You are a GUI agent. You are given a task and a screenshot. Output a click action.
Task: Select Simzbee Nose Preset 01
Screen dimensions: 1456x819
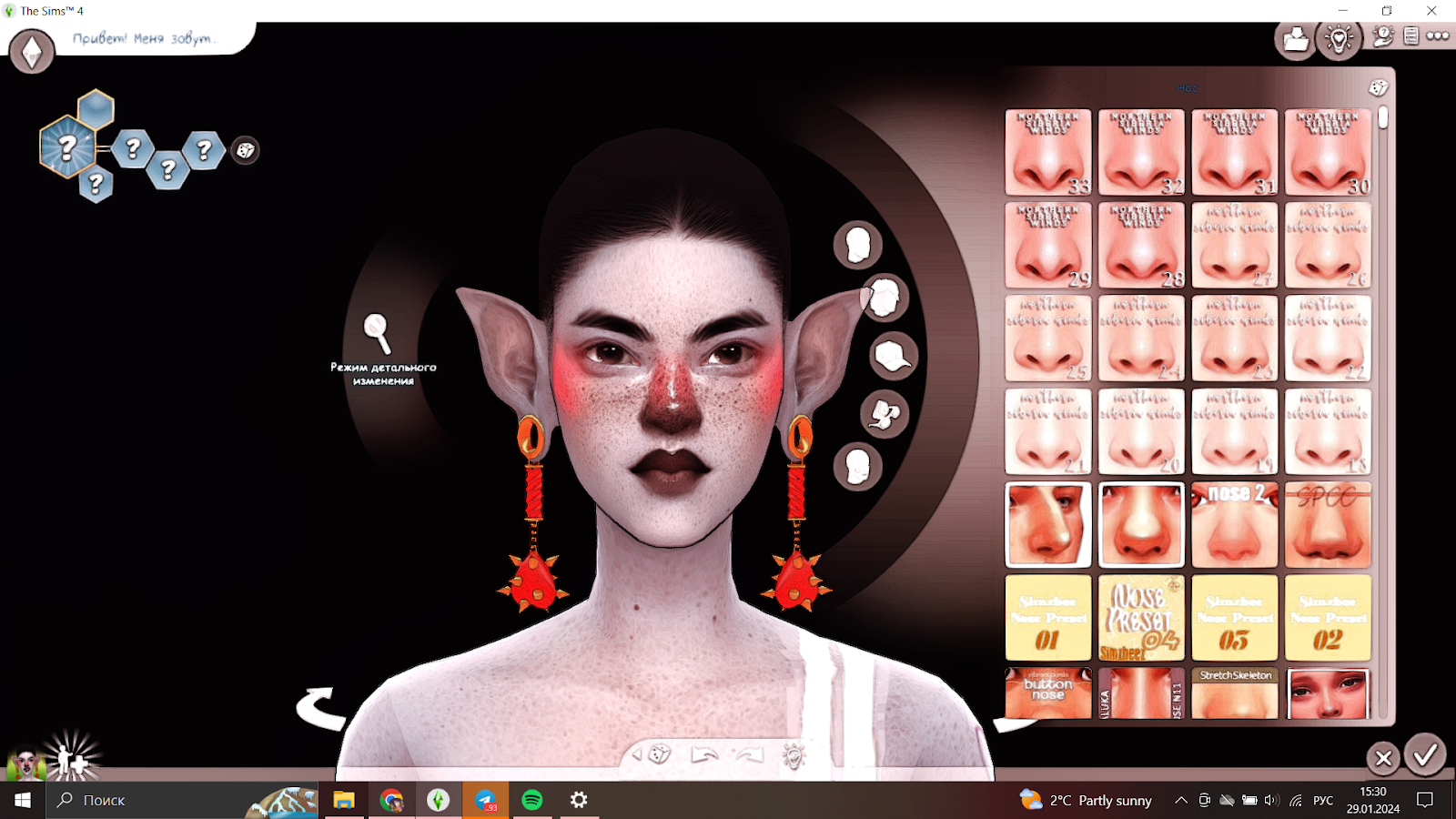pos(1048,618)
